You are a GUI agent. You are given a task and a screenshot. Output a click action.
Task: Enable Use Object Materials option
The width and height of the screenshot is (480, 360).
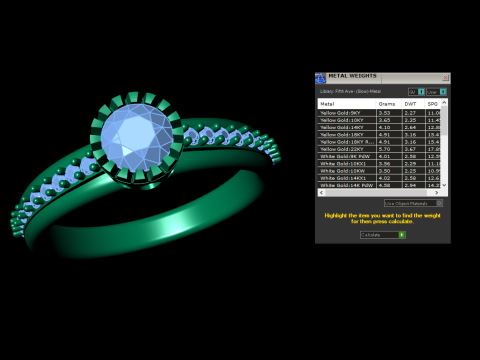[413, 203]
